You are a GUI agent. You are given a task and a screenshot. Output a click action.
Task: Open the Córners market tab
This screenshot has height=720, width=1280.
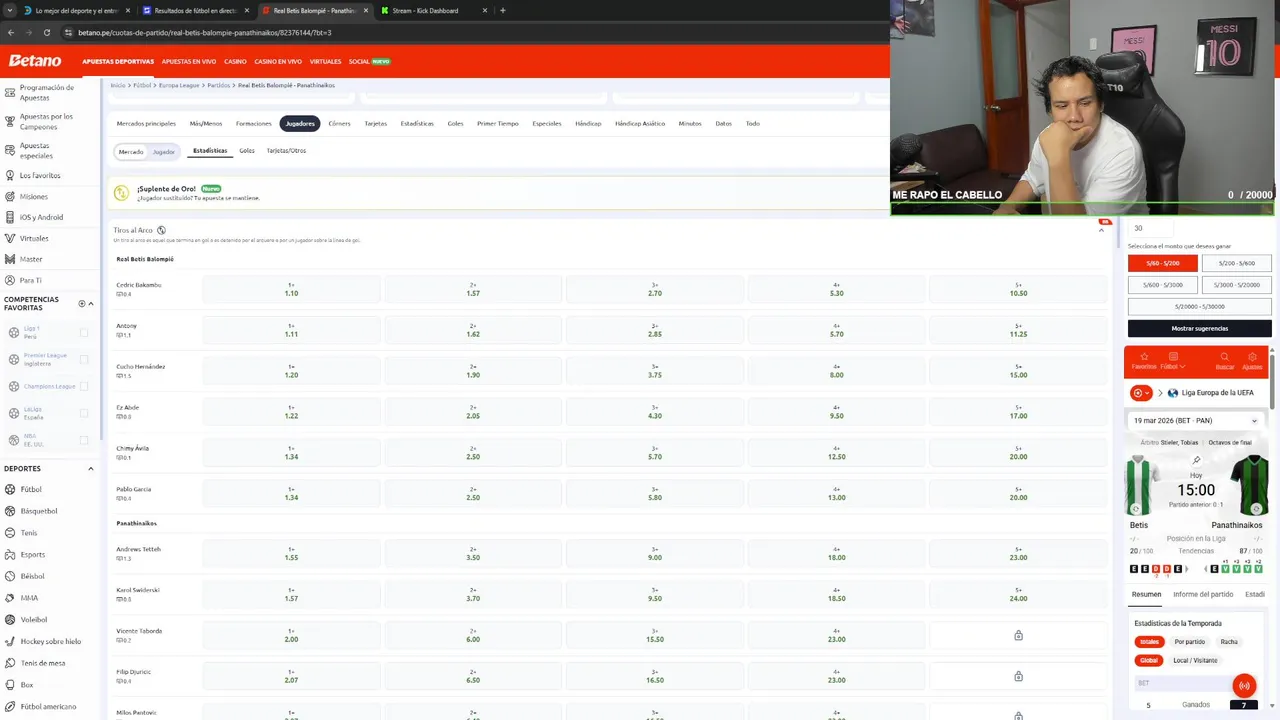pyautogui.click(x=339, y=123)
